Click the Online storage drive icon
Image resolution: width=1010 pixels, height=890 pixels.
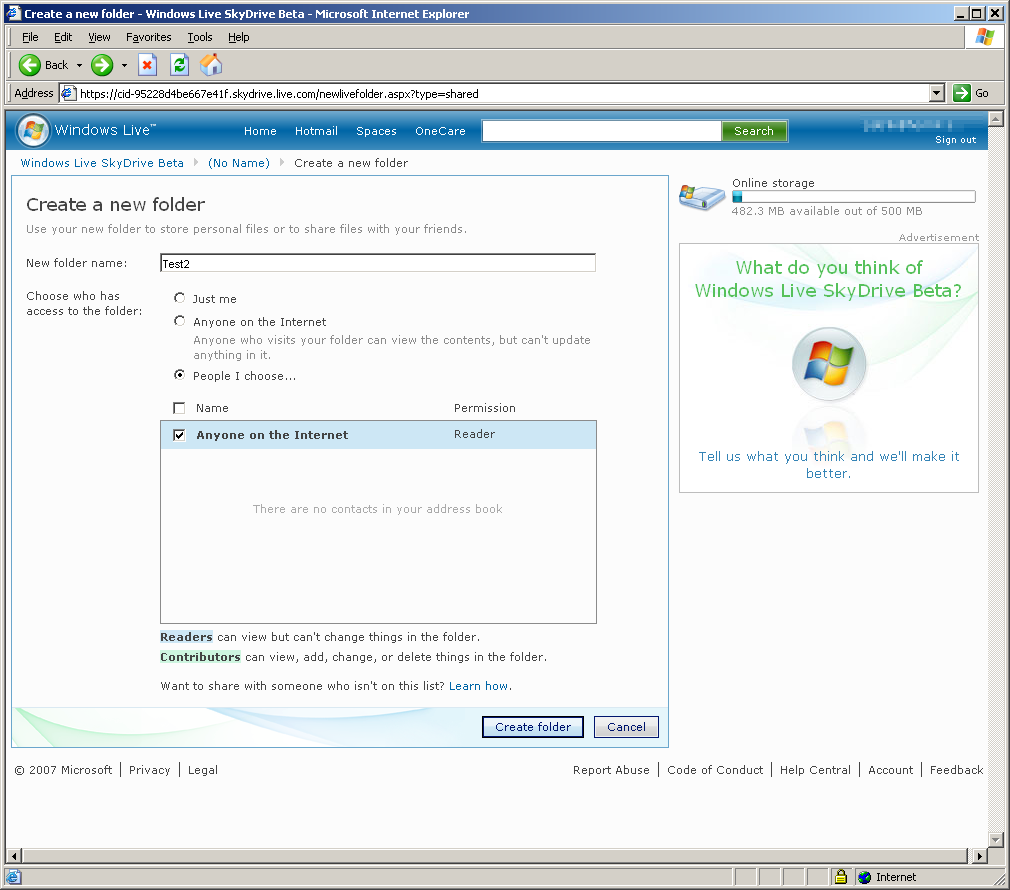tap(702, 196)
